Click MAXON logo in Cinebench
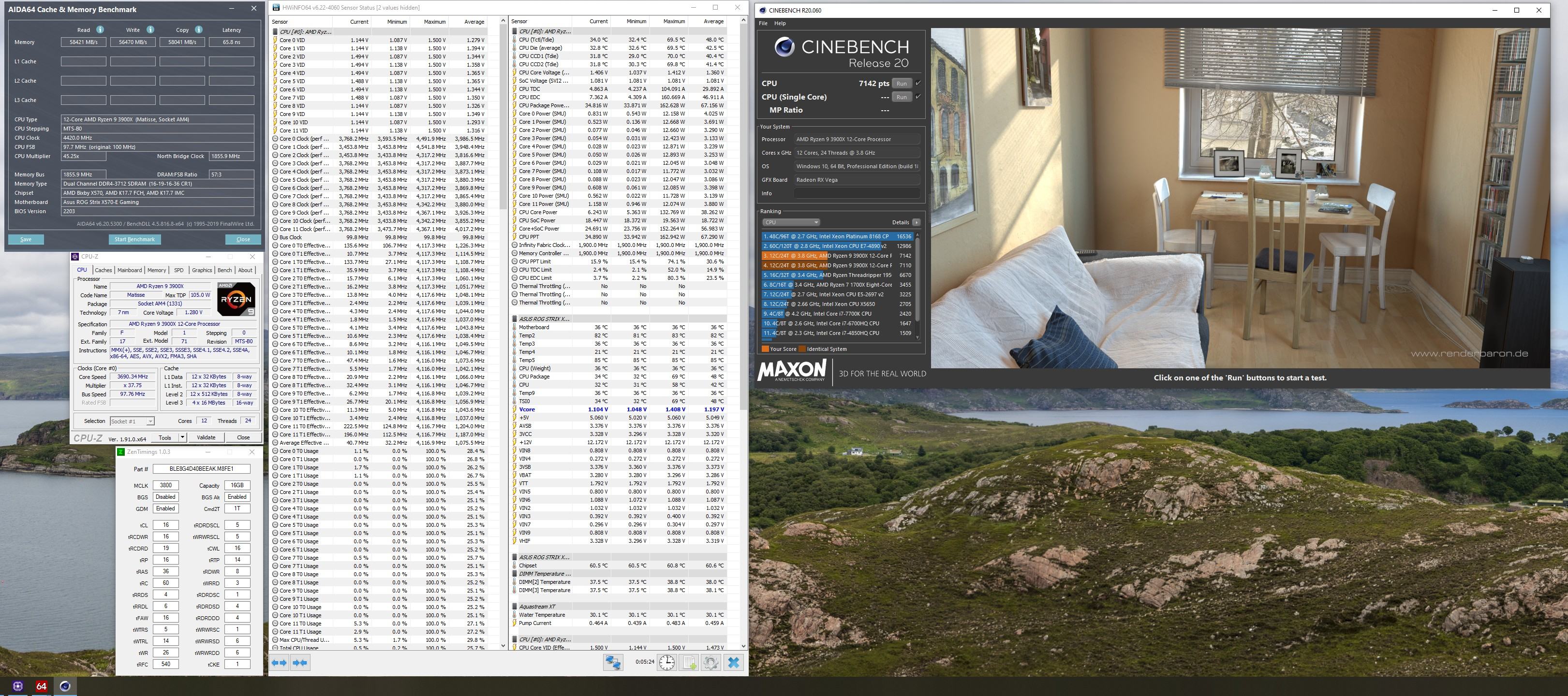 pyautogui.click(x=791, y=370)
